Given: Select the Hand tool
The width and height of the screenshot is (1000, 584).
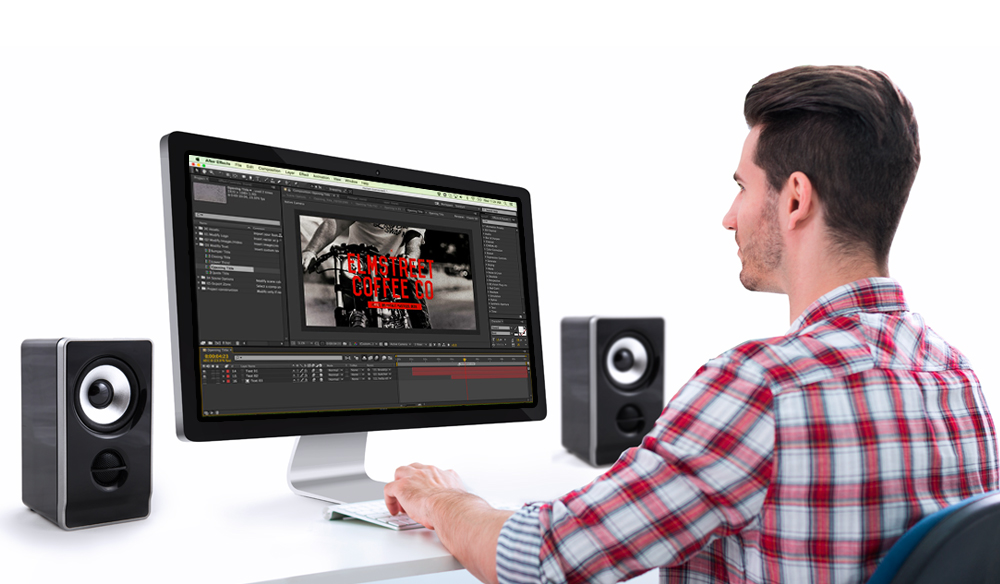Looking at the screenshot, I should (x=205, y=171).
